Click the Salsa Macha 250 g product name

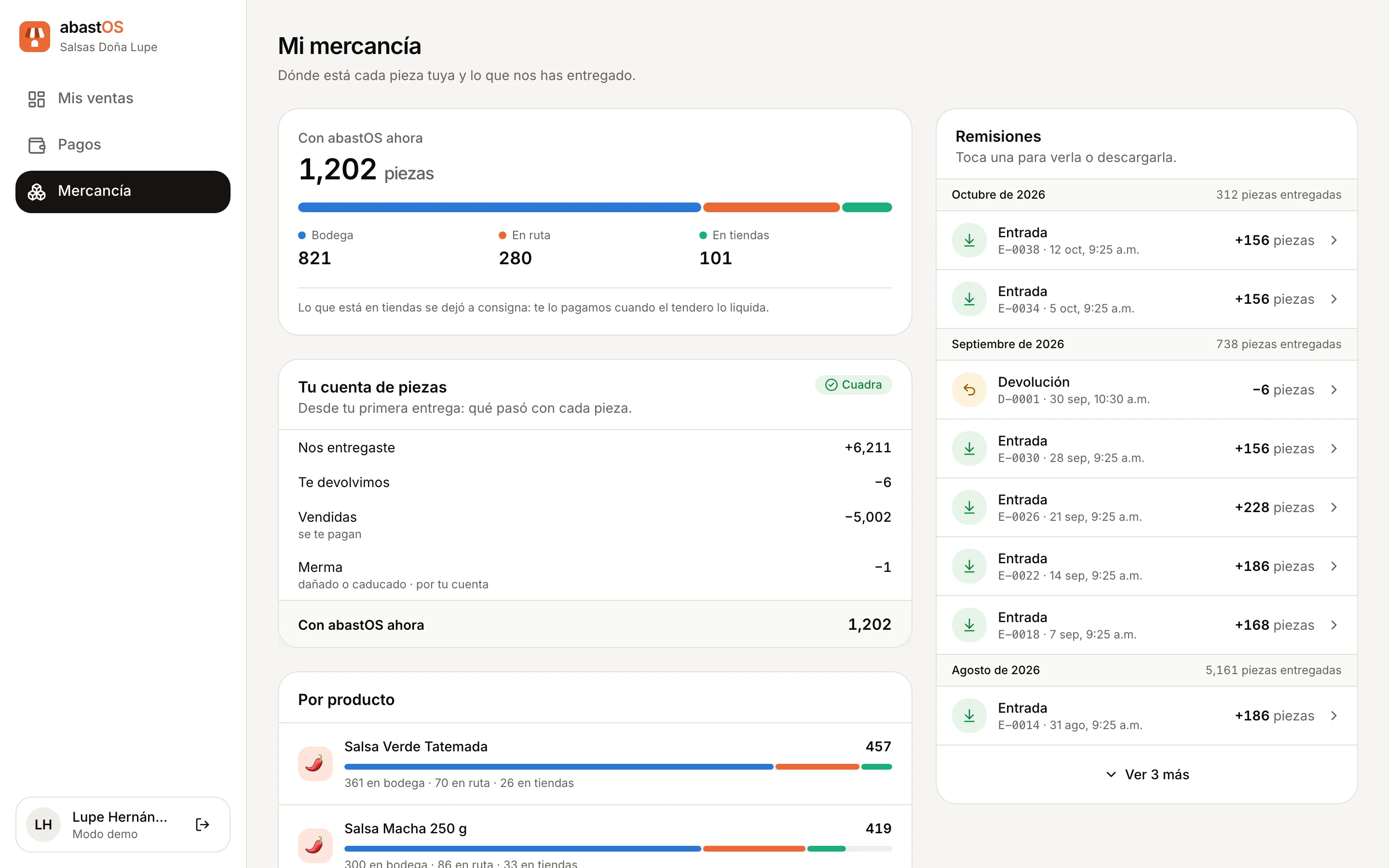[405, 828]
